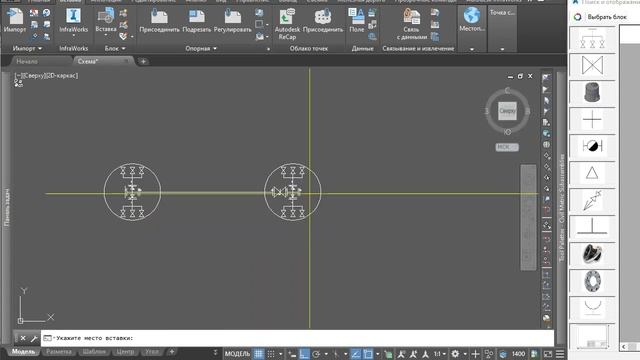This screenshot has height=360, width=640.
Task: Toggle polar tracking in the status bar
Action: tap(316, 353)
